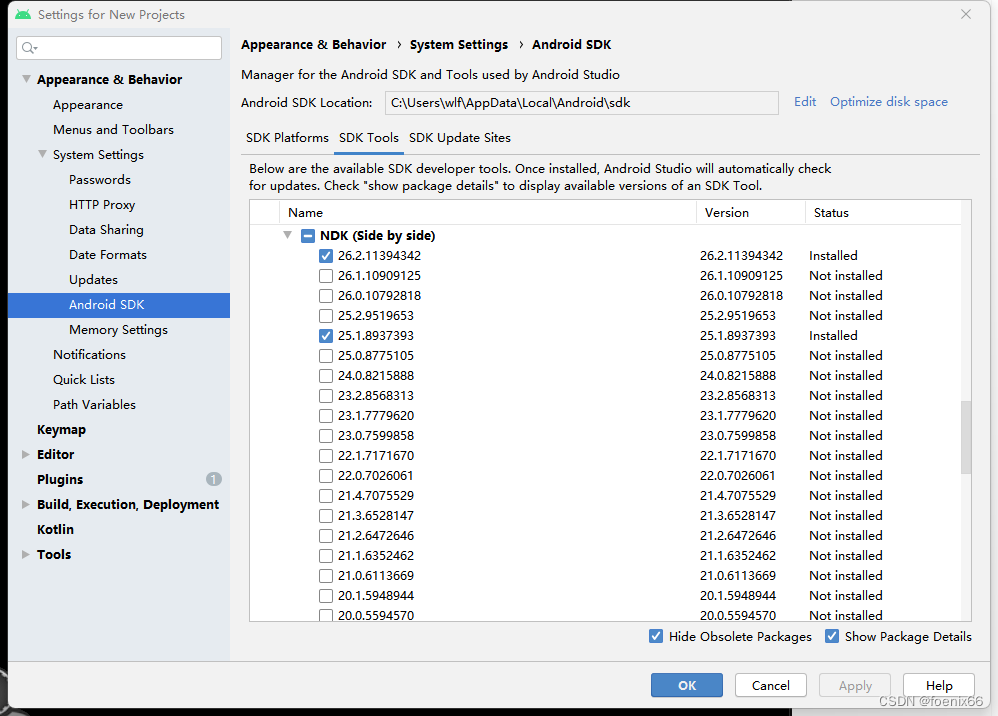
Task: Expand the Tools section in sidebar
Action: [24, 554]
